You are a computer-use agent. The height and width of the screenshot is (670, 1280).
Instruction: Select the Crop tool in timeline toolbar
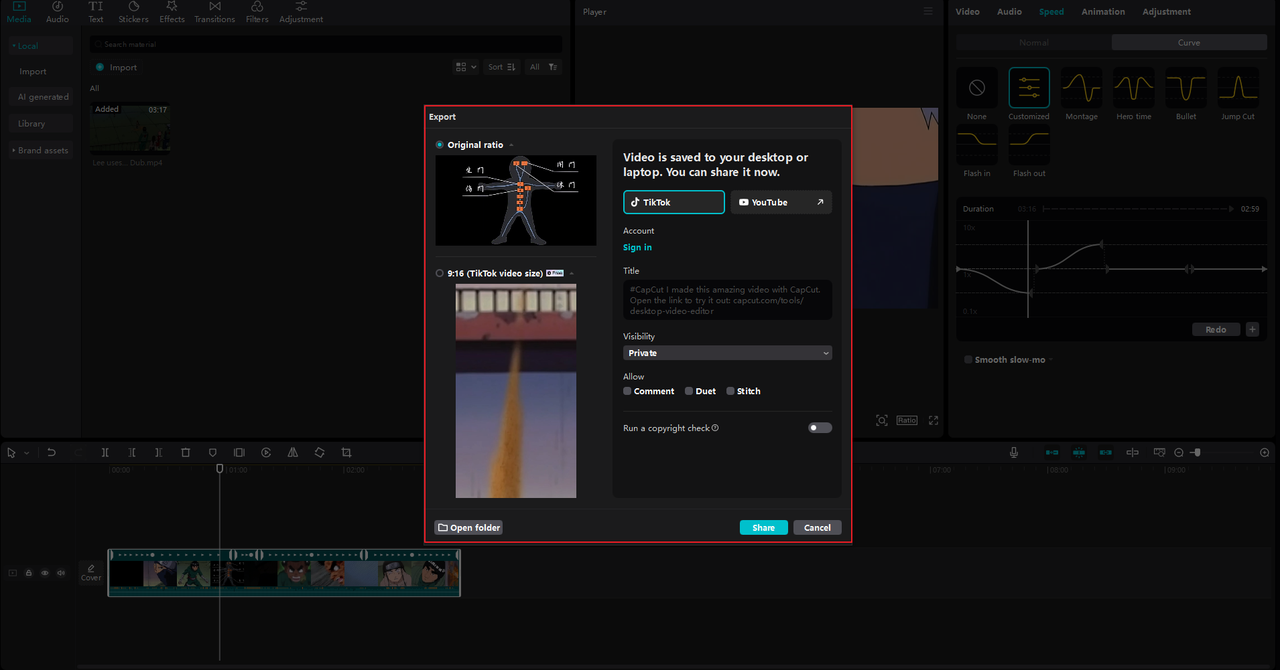click(x=346, y=453)
